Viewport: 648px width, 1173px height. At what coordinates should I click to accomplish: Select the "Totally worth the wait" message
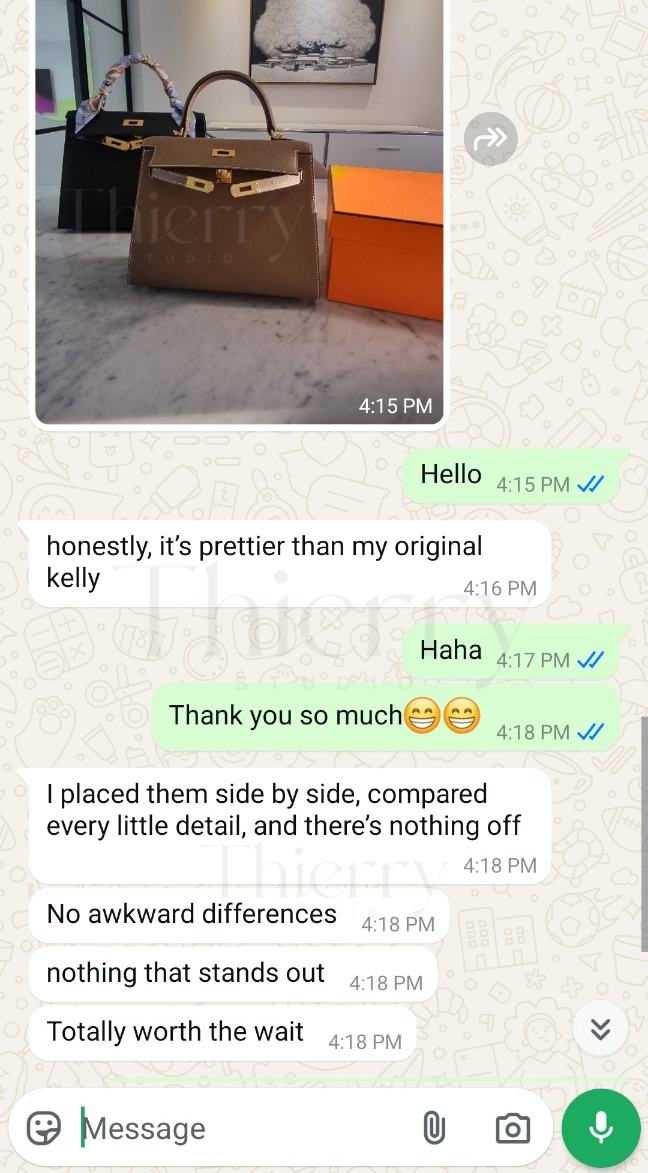pyautogui.click(x=222, y=1033)
